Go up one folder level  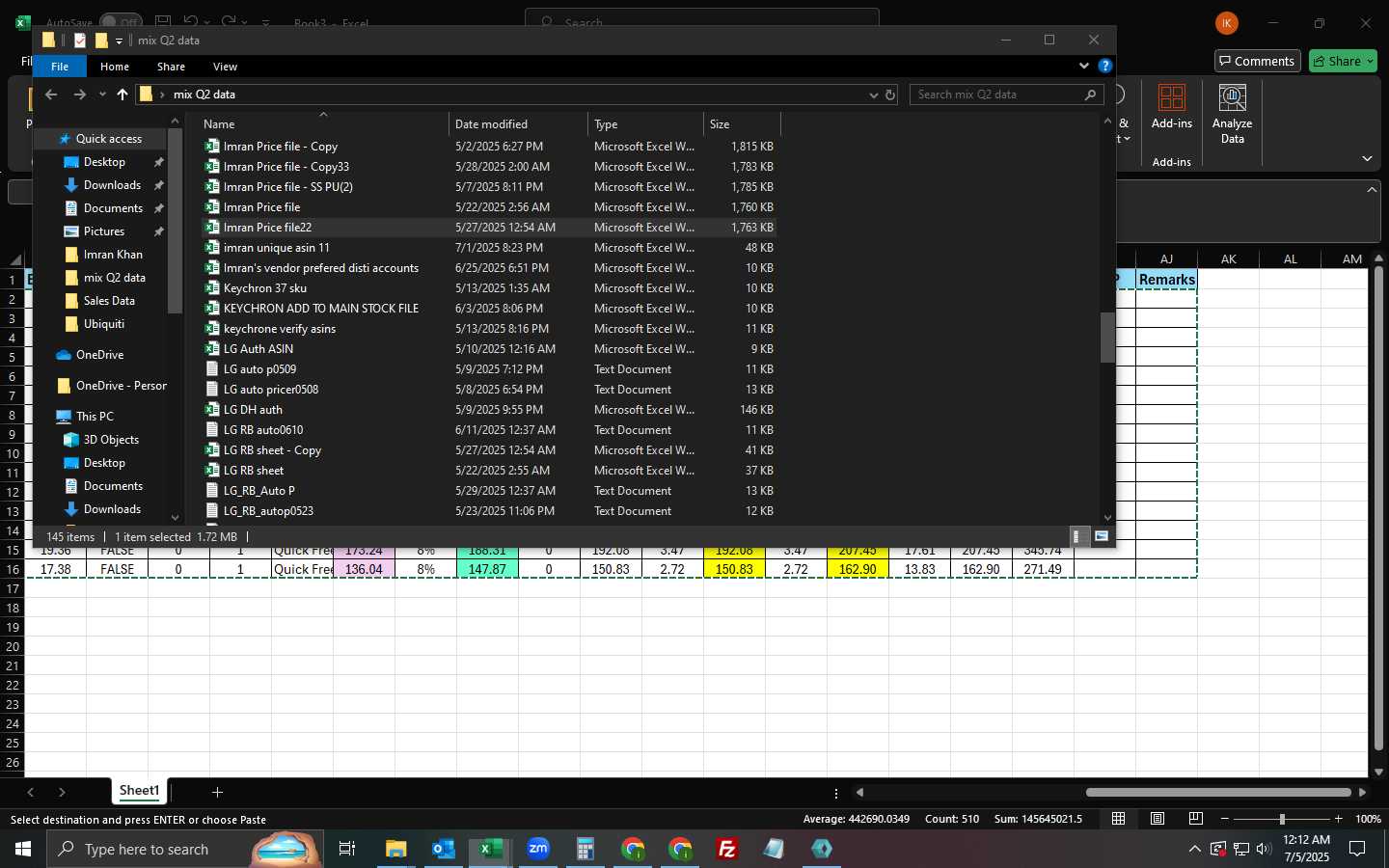[x=122, y=95]
